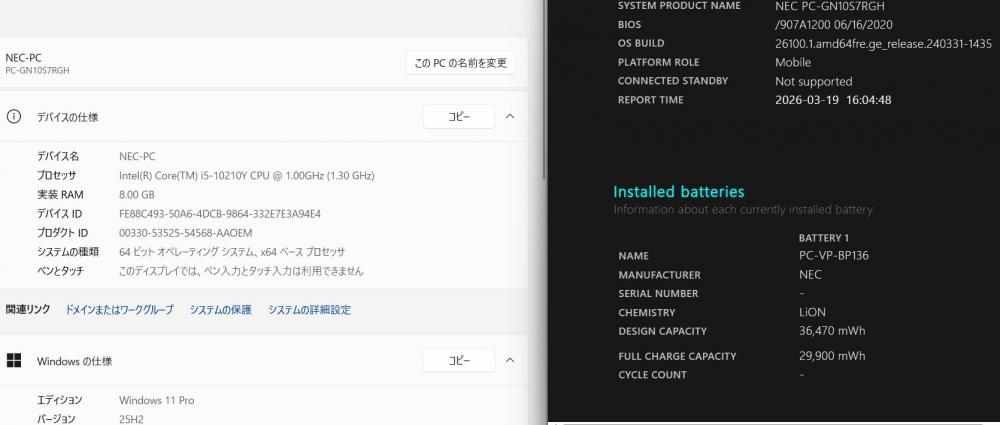1000x425 pixels.
Task: Open システムの保護 link
Action: [x=221, y=309]
